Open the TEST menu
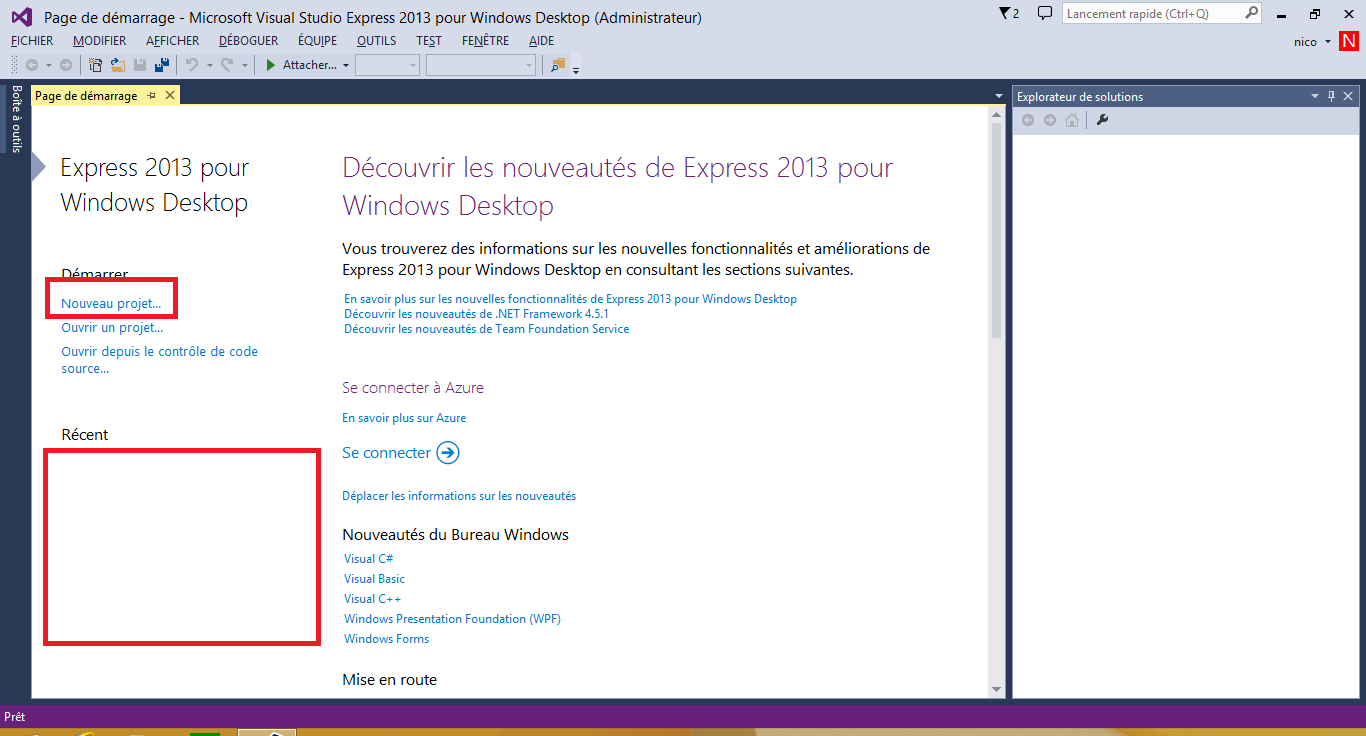This screenshot has width=1366, height=736. [x=429, y=41]
